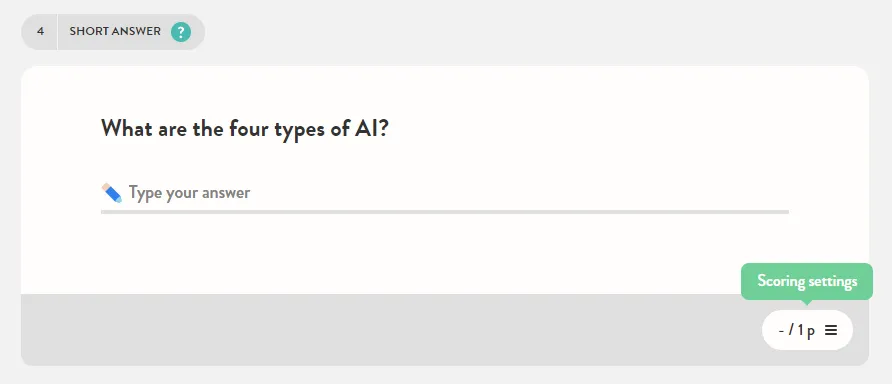Screen dimensions: 892x384
Task: Click the question number 4 badge
Action: click(40, 31)
